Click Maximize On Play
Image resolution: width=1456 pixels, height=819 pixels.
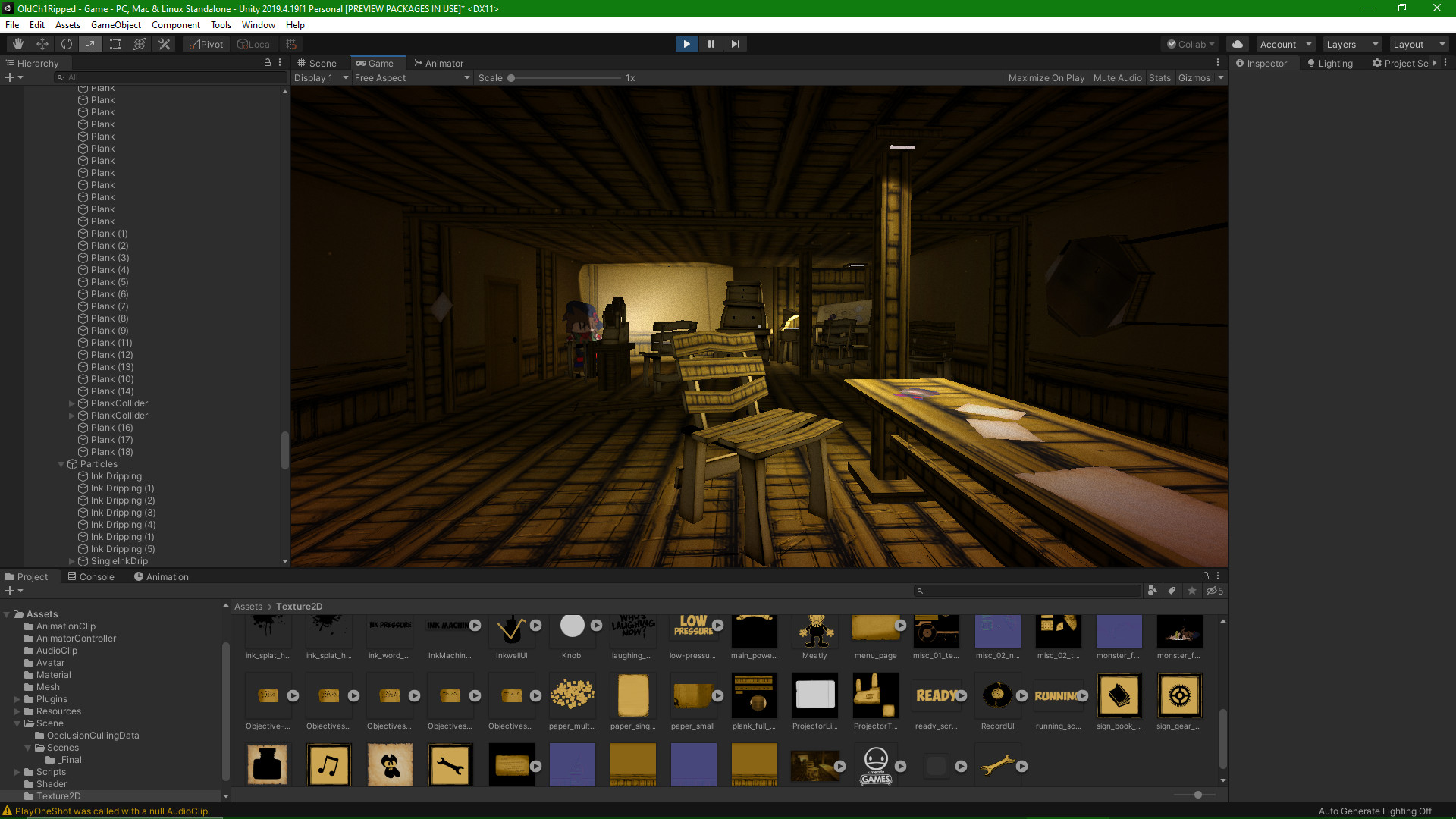[x=1046, y=77]
